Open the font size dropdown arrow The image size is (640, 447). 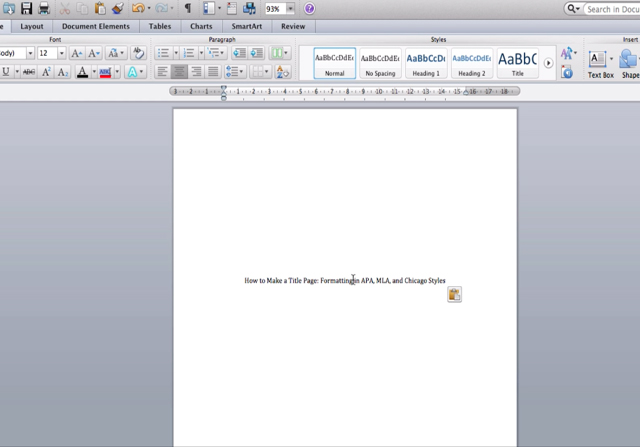coord(62,53)
